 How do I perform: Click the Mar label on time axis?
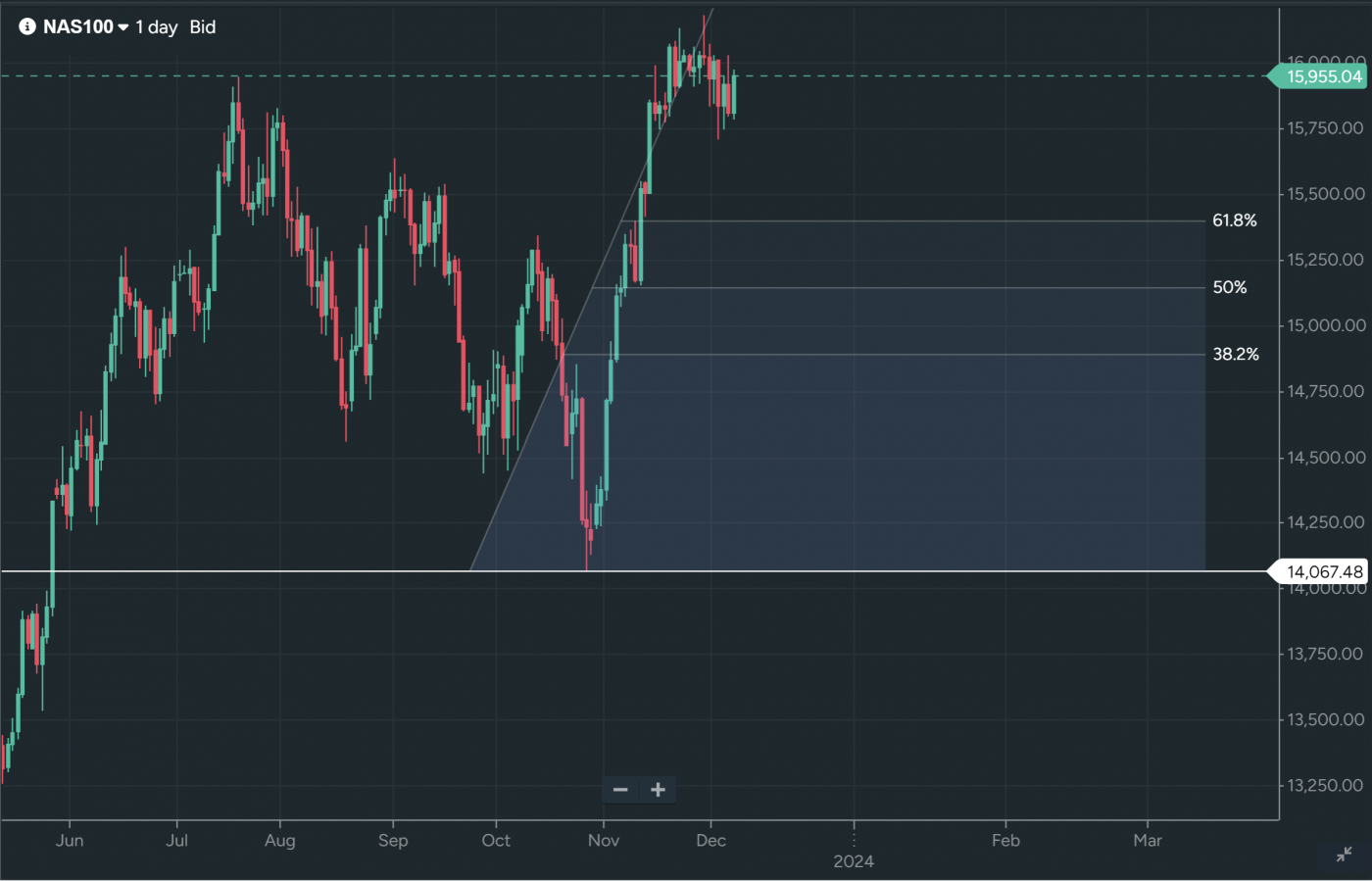[x=1148, y=841]
